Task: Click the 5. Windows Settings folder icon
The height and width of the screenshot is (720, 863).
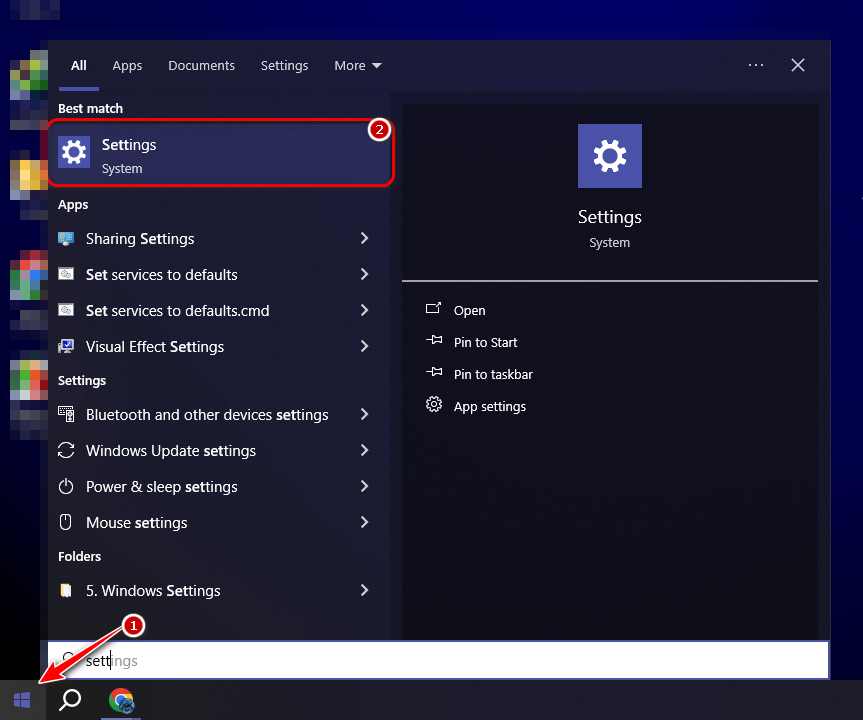Action: tap(66, 591)
